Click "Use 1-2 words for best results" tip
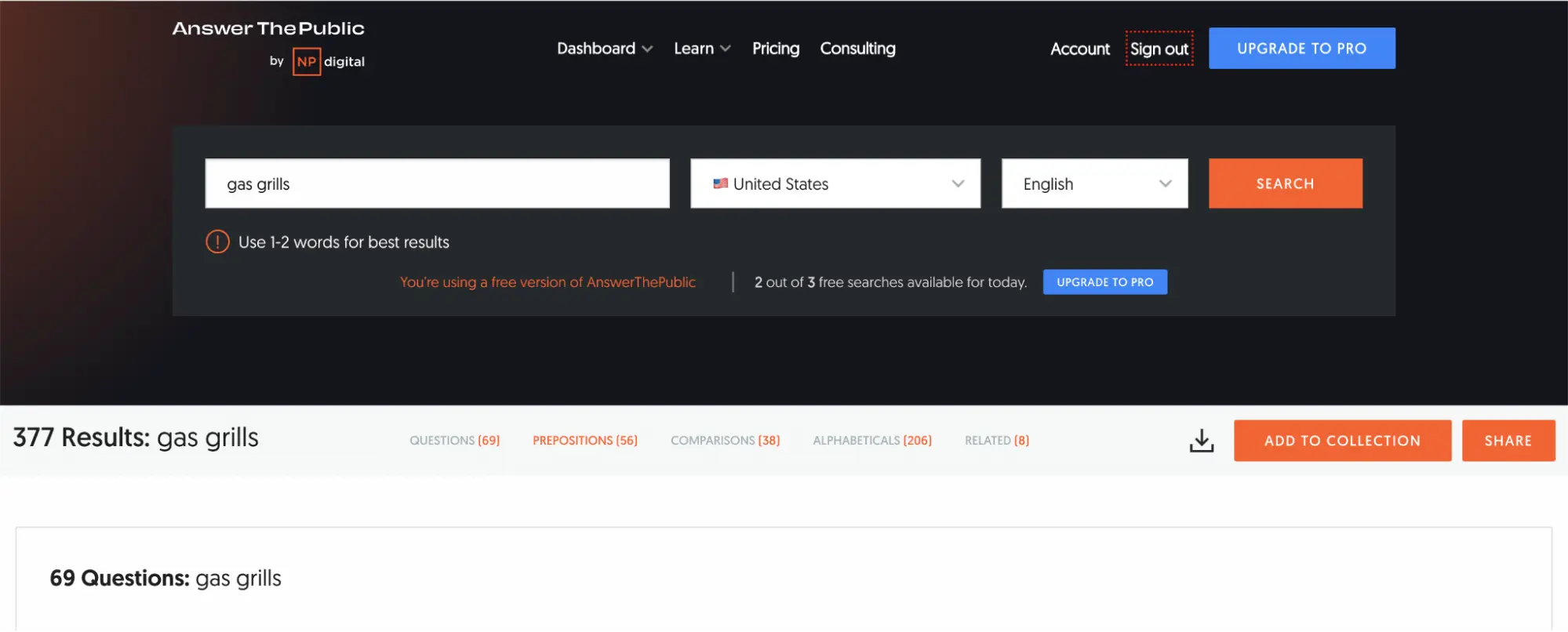 point(344,242)
